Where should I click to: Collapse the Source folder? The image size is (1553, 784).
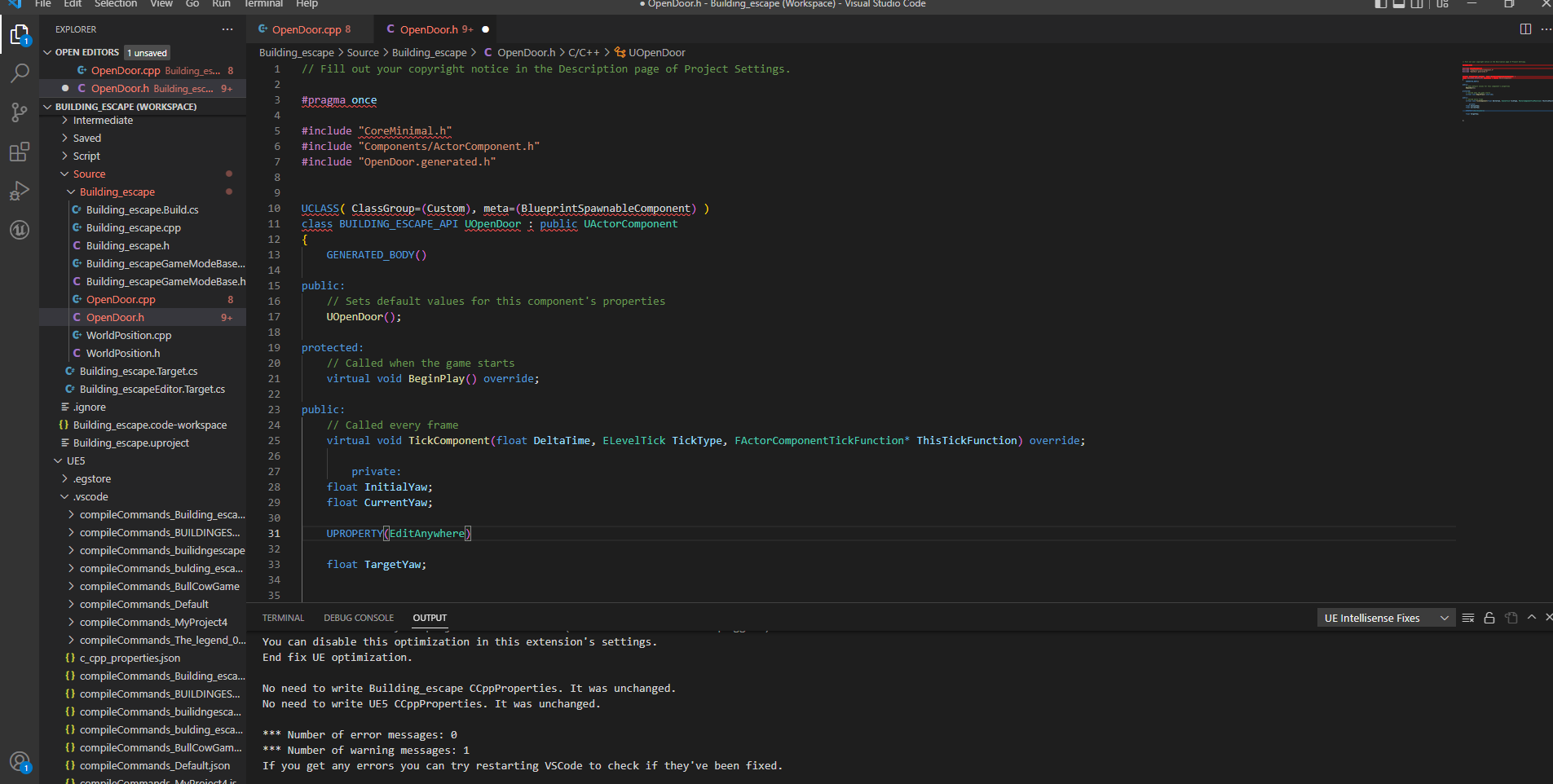click(x=89, y=174)
